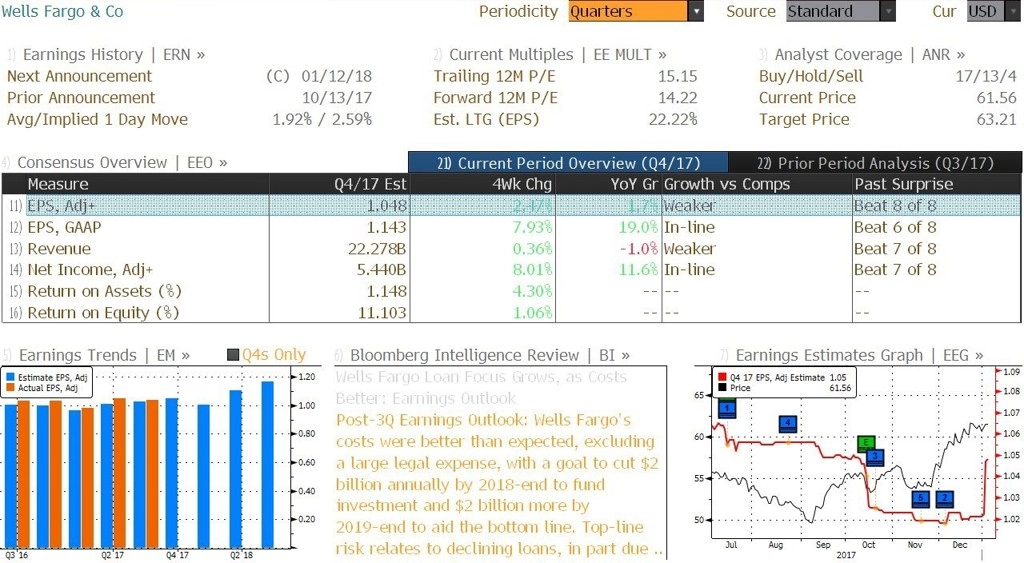Click event marker 5 on estimates graph

(x=920, y=499)
